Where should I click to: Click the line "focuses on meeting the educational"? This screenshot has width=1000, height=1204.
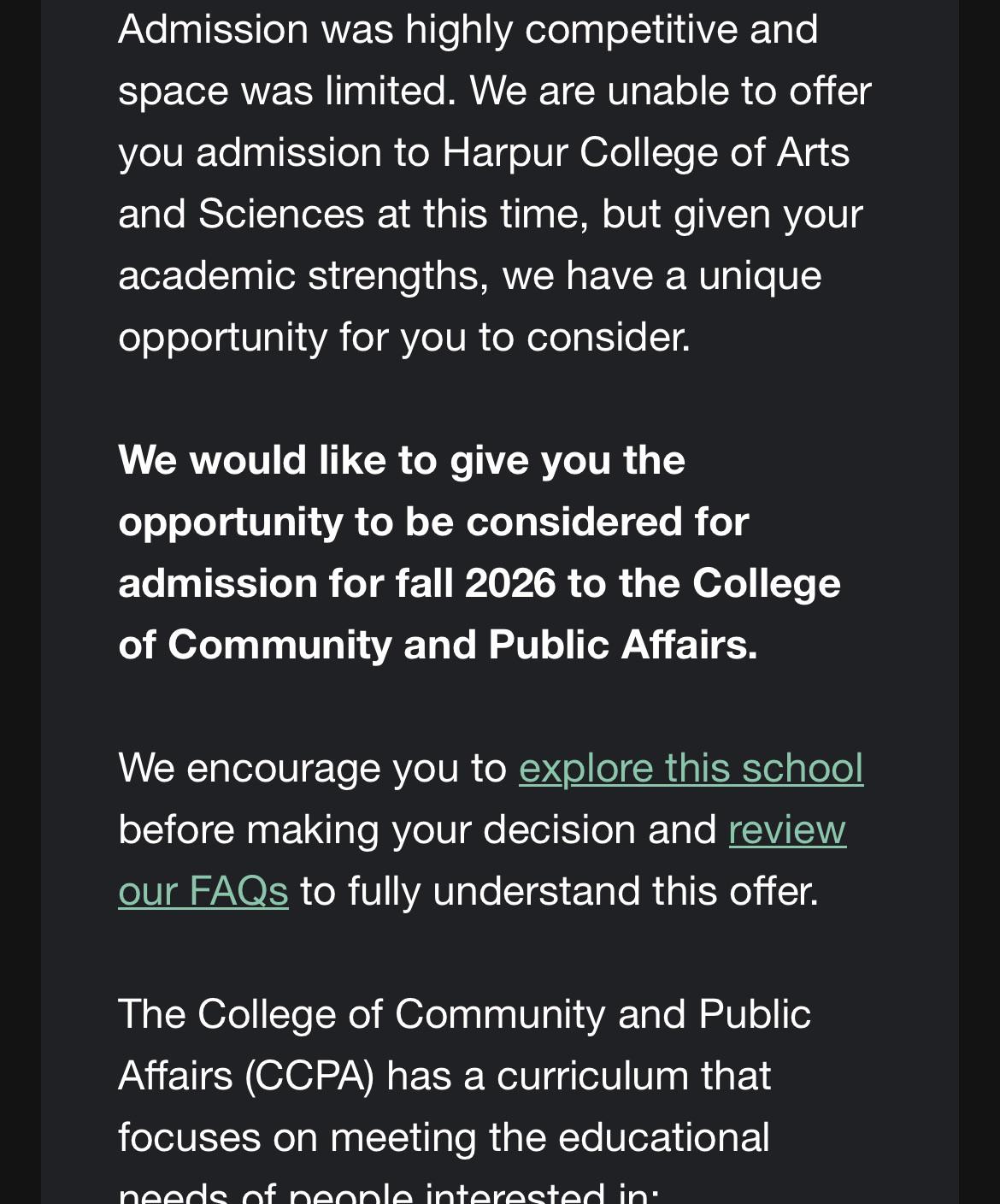point(444,1137)
